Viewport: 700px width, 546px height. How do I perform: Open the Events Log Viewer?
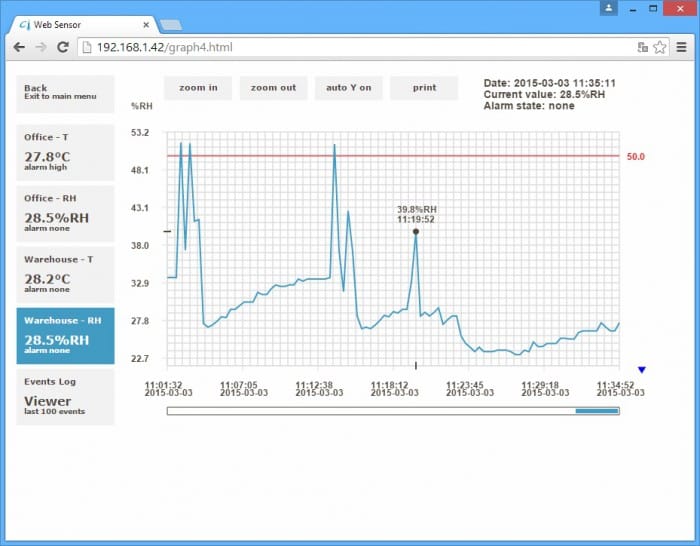pos(65,396)
